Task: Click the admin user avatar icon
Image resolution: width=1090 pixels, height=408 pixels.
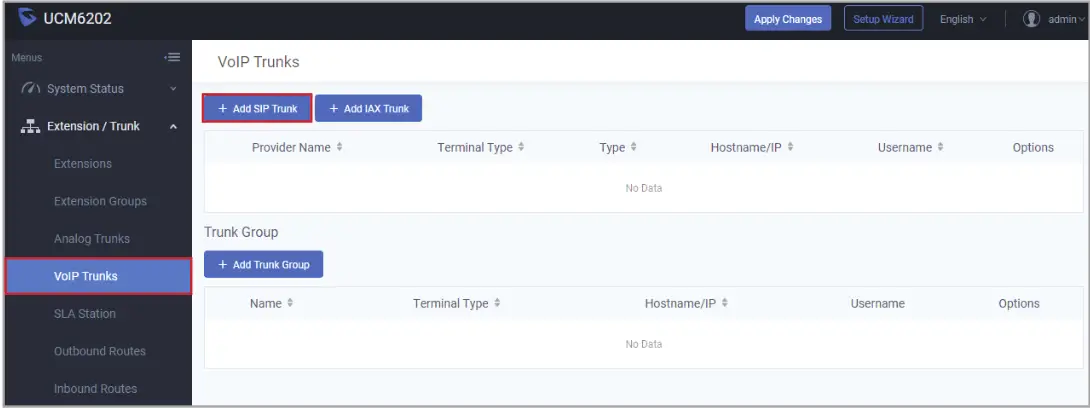Action: tap(1032, 19)
